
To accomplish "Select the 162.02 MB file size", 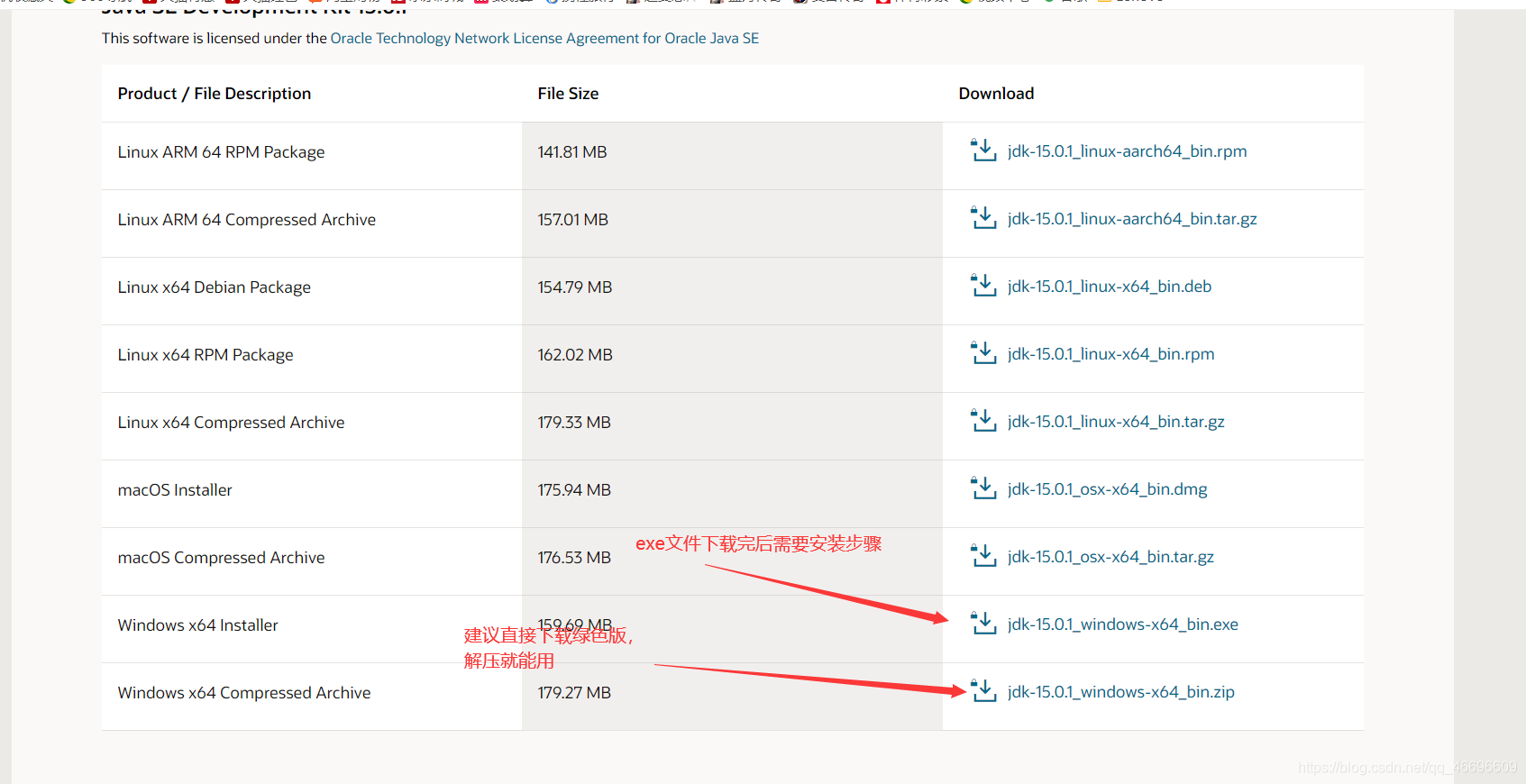I will pyautogui.click(x=575, y=355).
